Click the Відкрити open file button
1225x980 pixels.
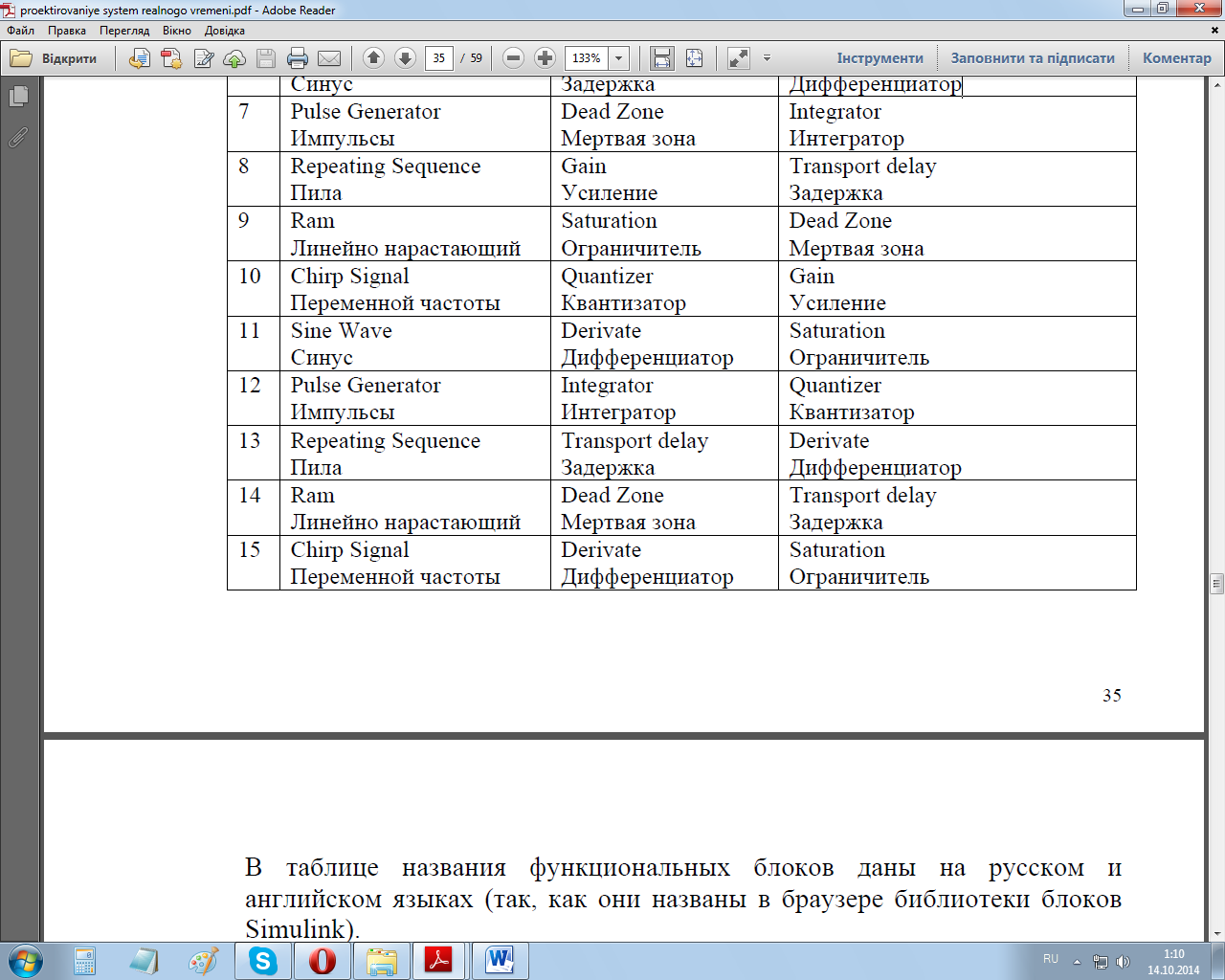[54, 58]
